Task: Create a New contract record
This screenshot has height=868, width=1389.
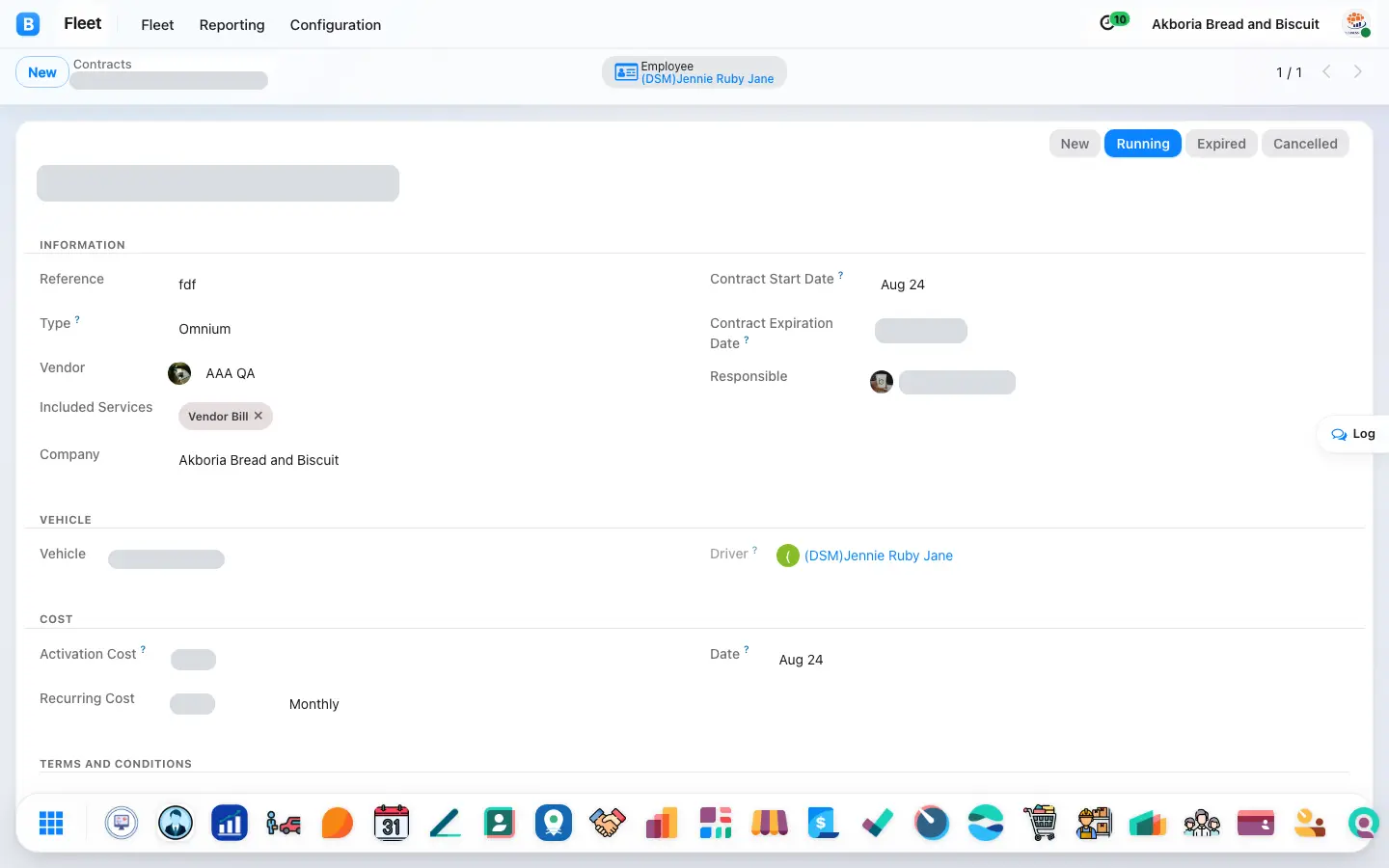Action: coord(42,72)
